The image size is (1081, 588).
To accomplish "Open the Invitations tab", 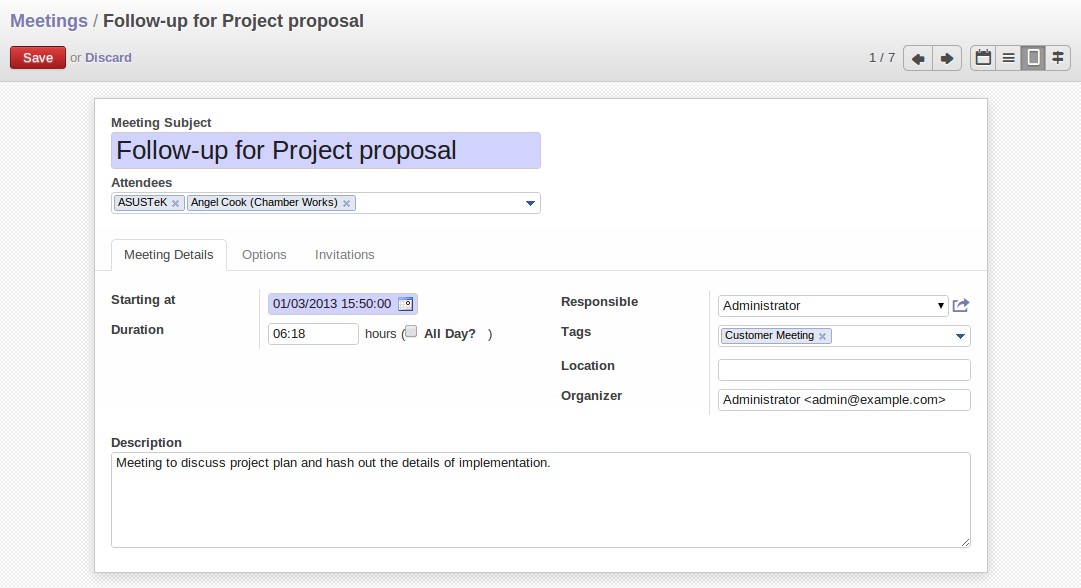I will [345, 255].
